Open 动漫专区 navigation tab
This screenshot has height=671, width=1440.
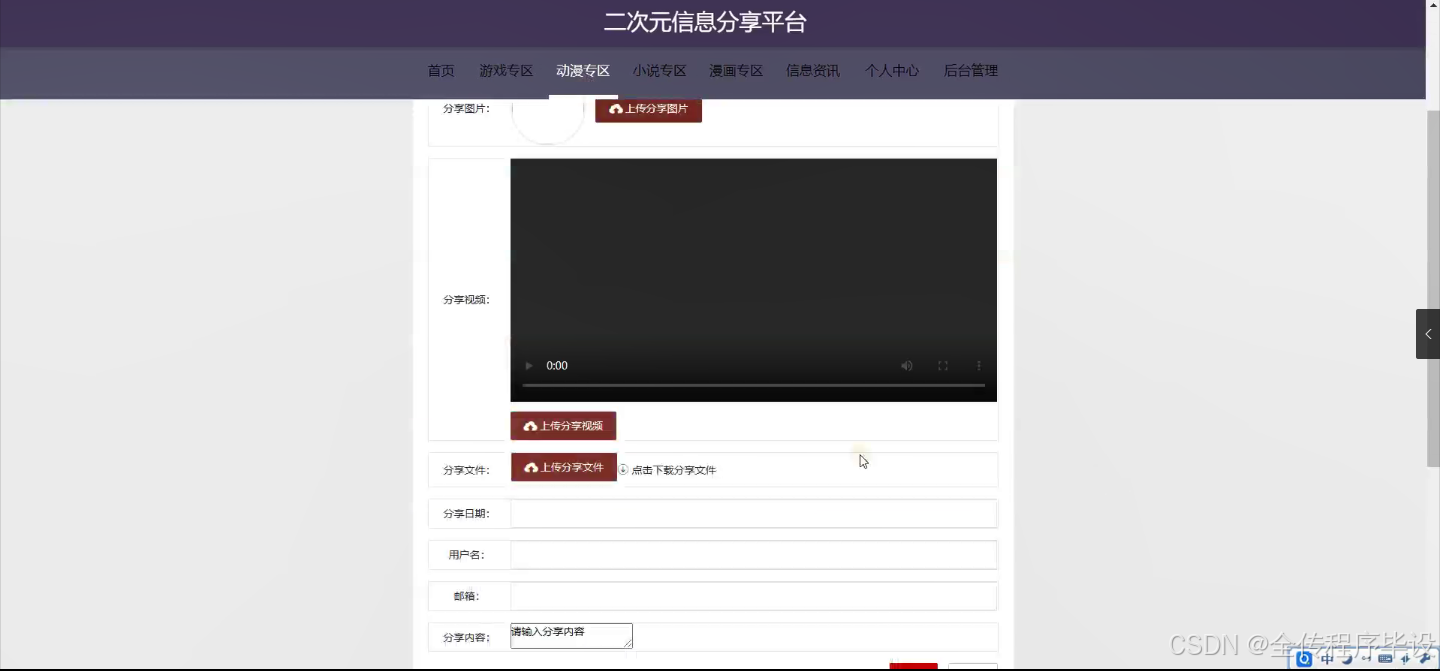583,71
